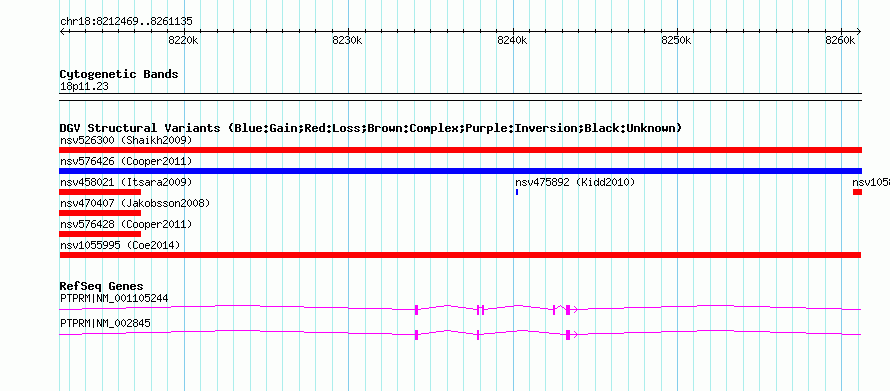Click the double exon pair on PTPRM NM_001105244

(480, 309)
